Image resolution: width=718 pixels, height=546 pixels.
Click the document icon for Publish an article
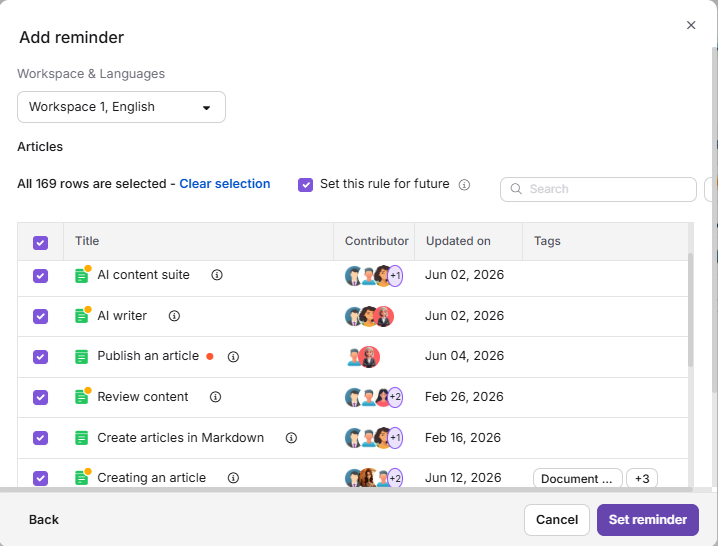[82, 356]
